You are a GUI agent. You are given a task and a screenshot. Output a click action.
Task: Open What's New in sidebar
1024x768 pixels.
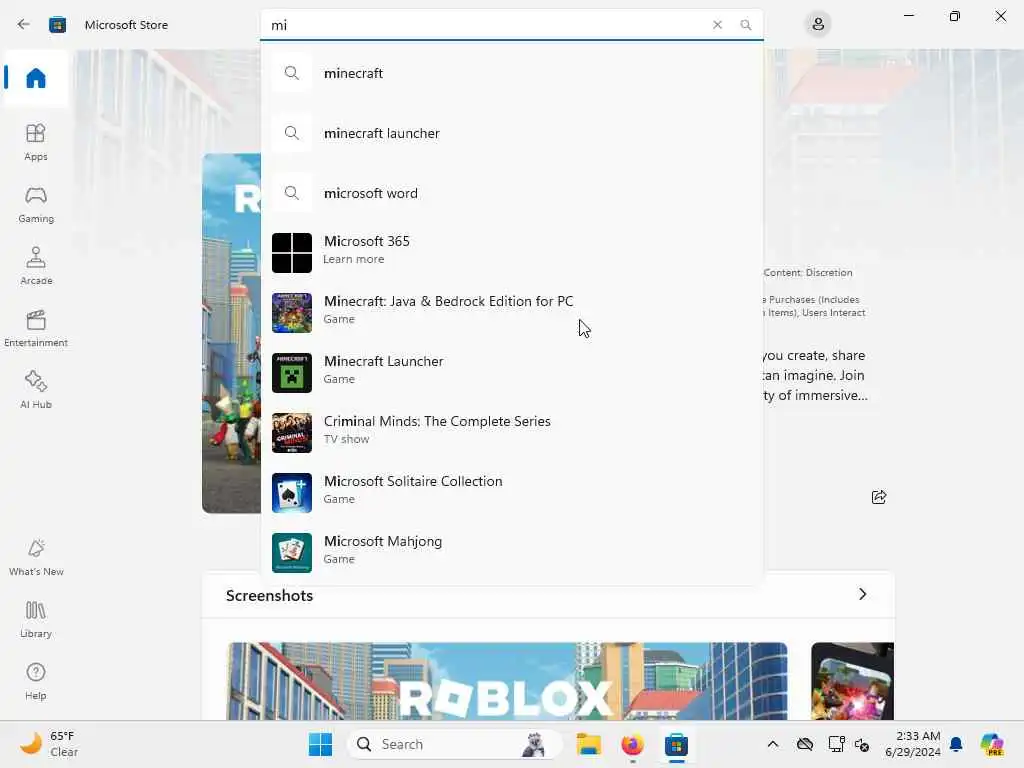36,557
